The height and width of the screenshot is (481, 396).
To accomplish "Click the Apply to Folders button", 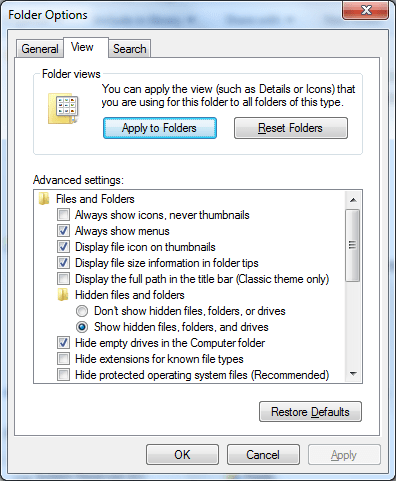I will tap(160, 128).
